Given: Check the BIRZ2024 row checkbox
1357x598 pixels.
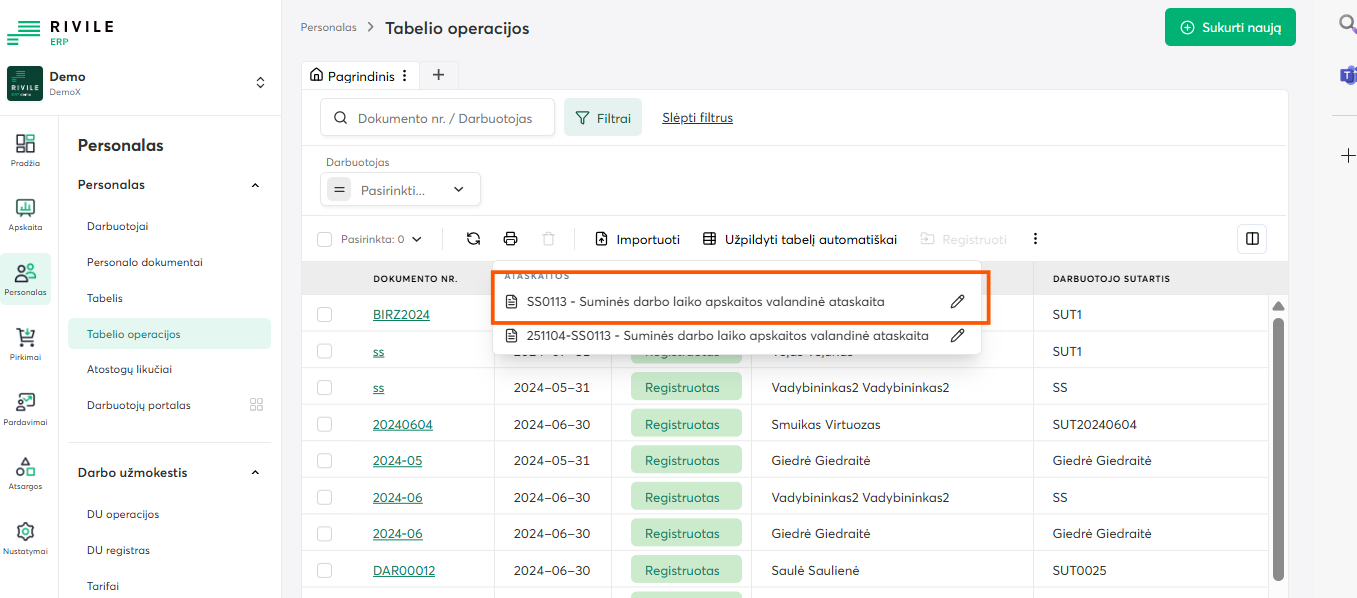Looking at the screenshot, I should point(324,315).
